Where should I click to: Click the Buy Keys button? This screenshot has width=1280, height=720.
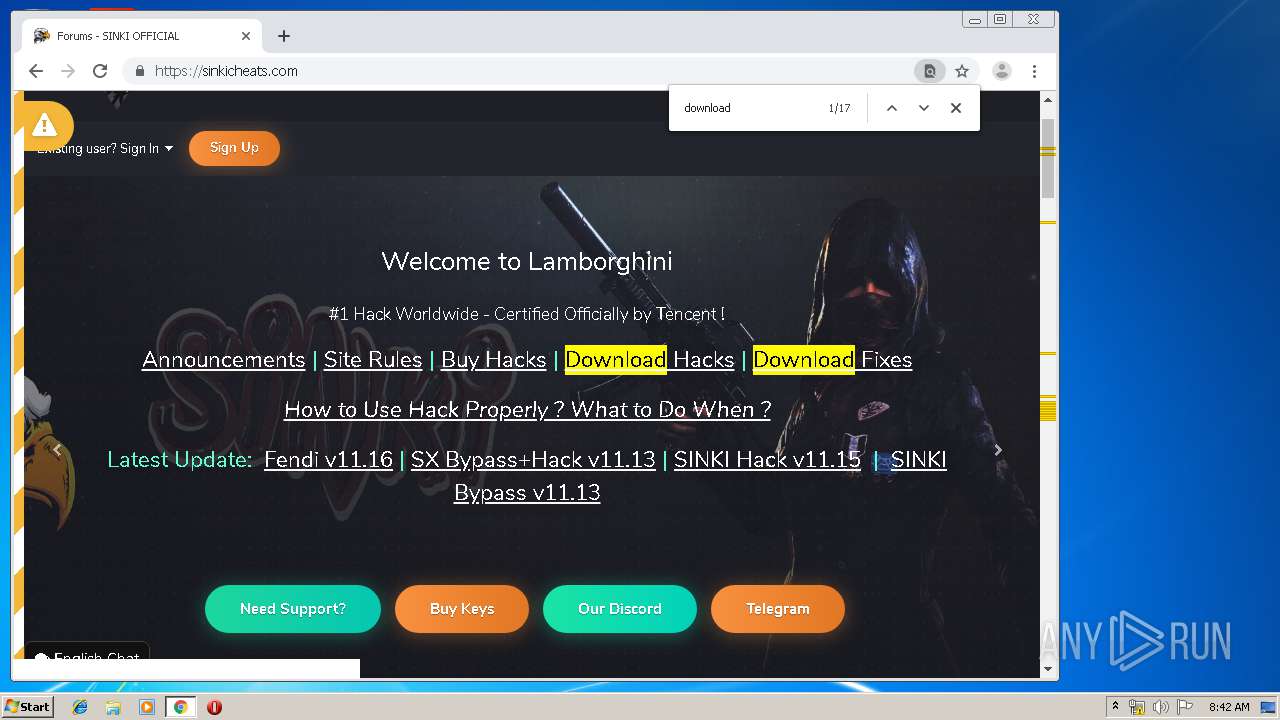[462, 609]
